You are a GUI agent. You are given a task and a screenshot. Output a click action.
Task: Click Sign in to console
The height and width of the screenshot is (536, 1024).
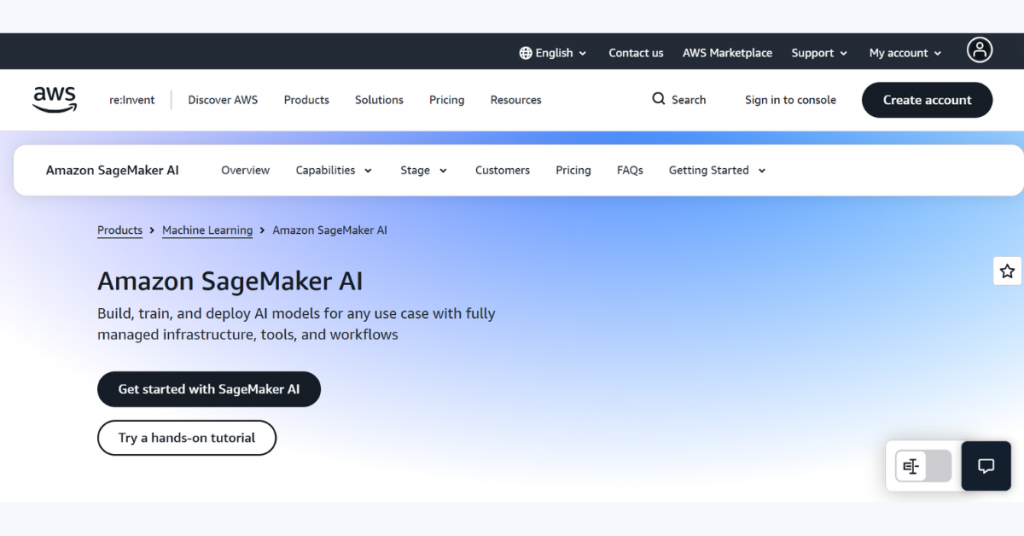point(790,100)
